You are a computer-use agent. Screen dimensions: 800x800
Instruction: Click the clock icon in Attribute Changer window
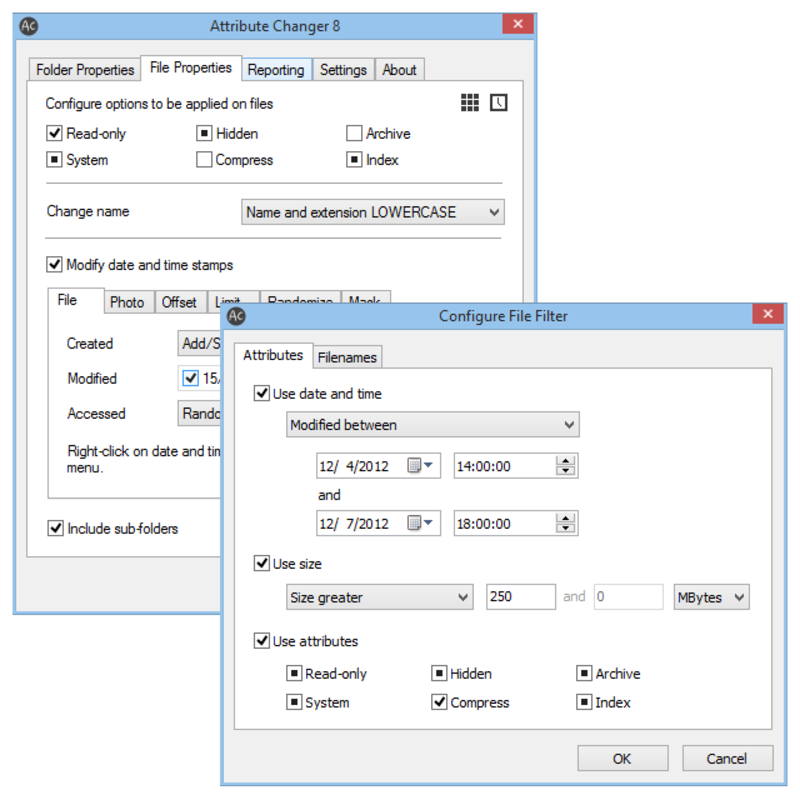click(498, 103)
